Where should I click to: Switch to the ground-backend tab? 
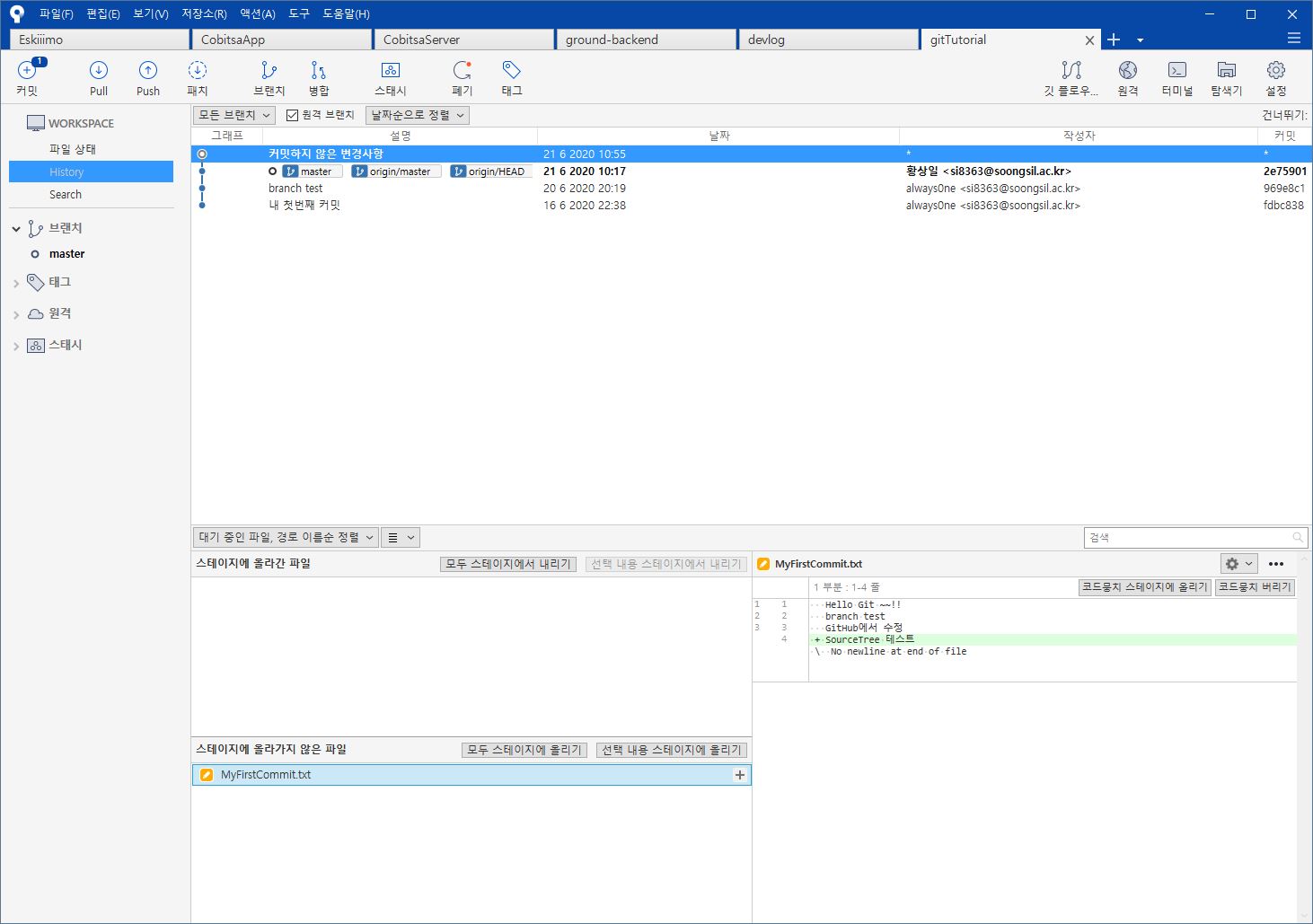(x=646, y=40)
